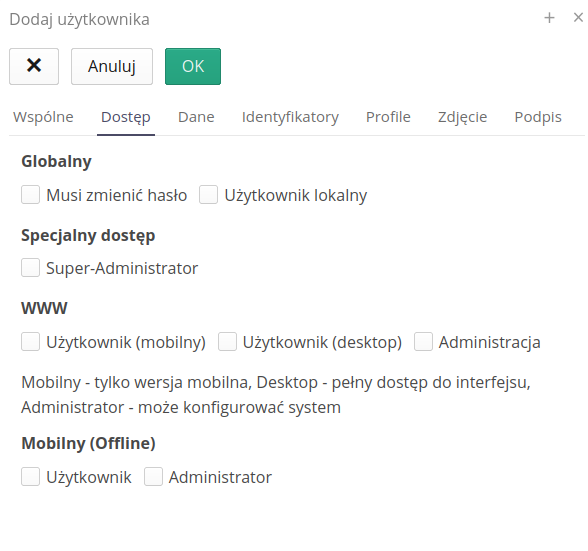Viewport: 588px width, 551px height.
Task: Confirm with the green OK button
Action: [x=193, y=66]
